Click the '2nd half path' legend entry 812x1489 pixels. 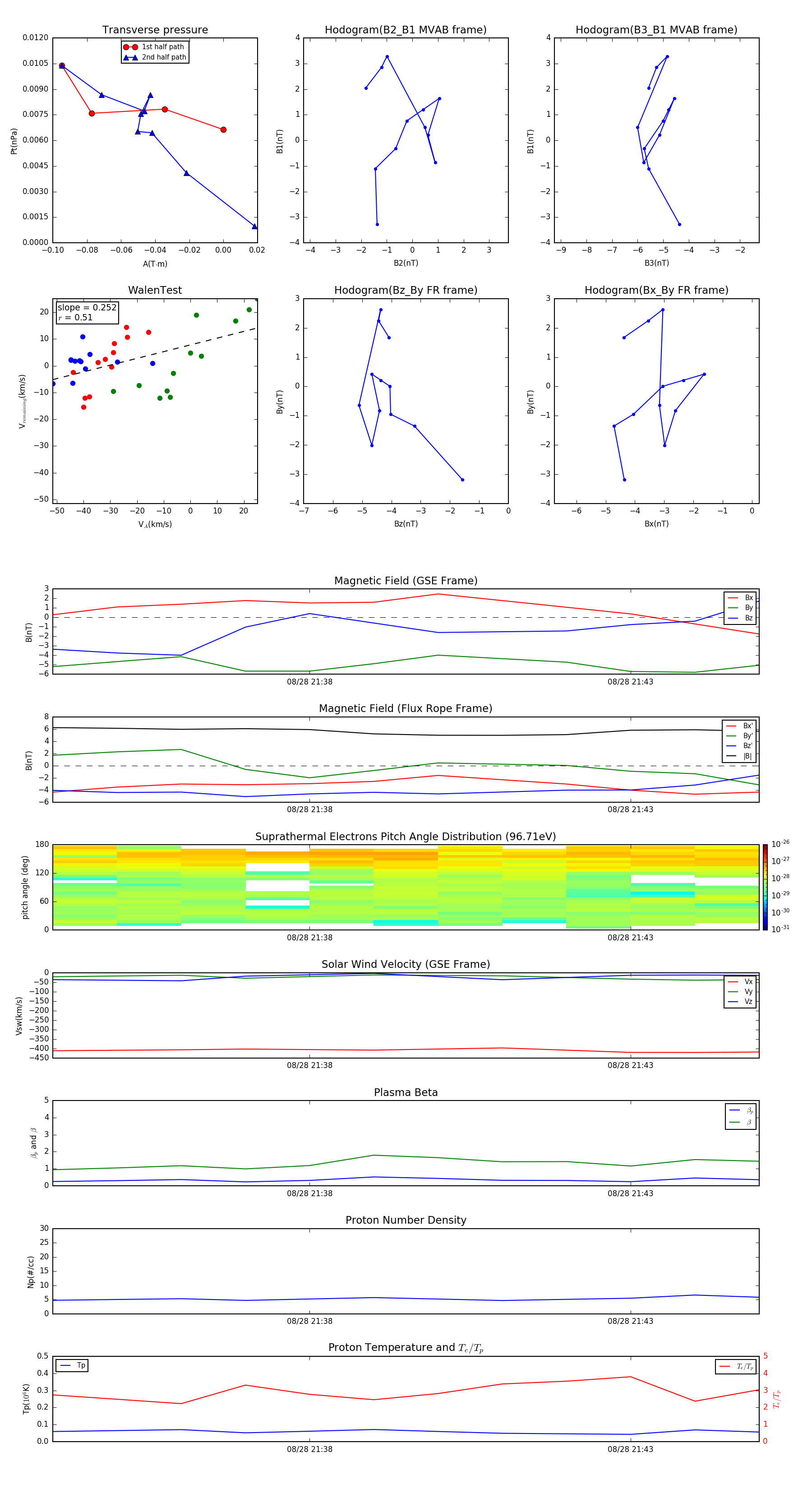[155, 57]
